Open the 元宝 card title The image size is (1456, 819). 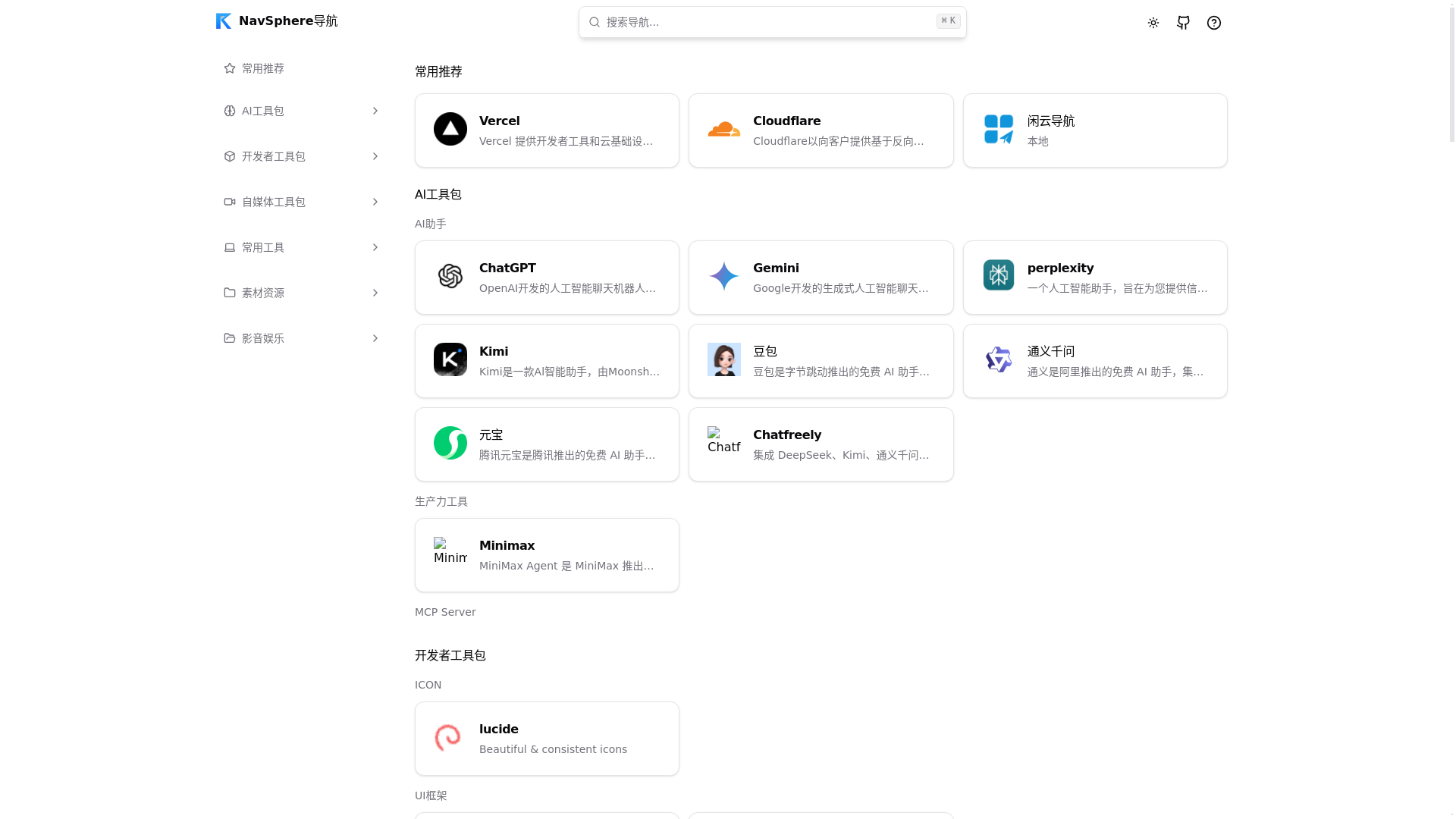click(491, 435)
